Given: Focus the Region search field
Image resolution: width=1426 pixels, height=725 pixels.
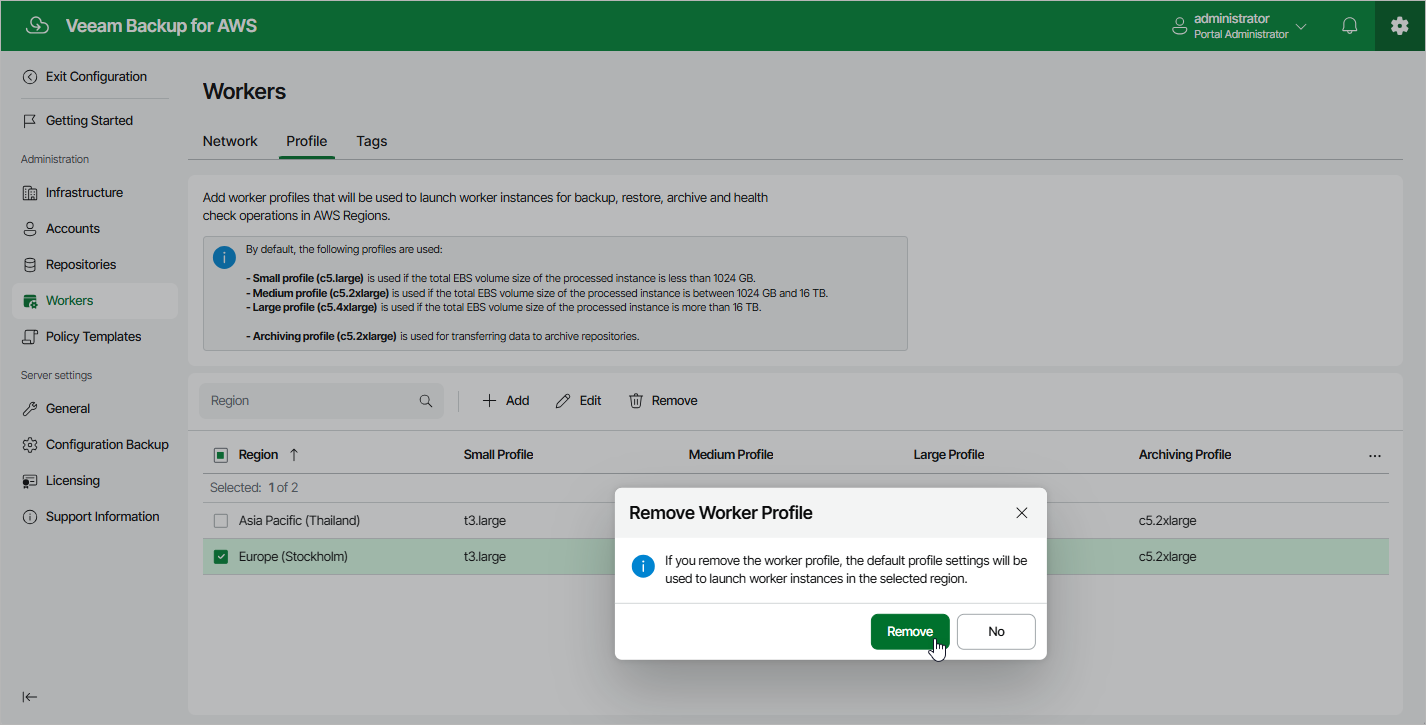Looking at the screenshot, I should point(321,401).
